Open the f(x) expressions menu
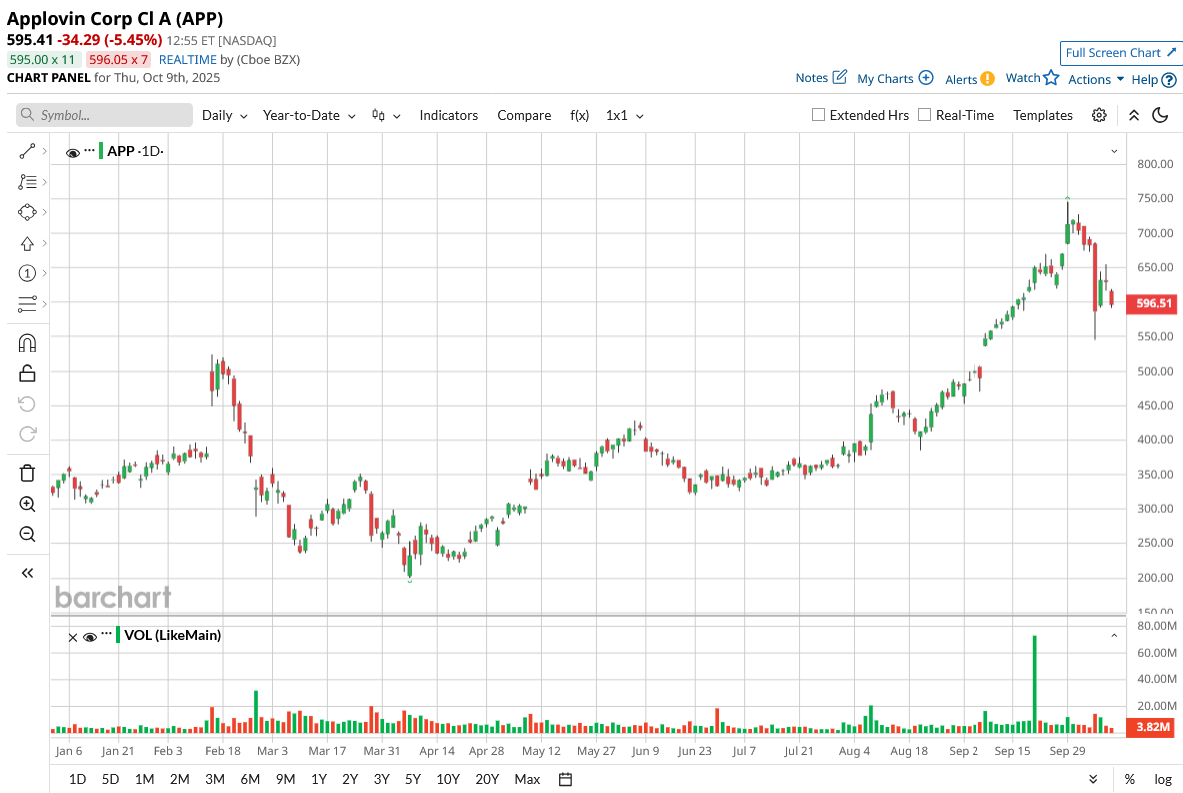Viewport: 1183px width, 793px height. click(x=579, y=115)
